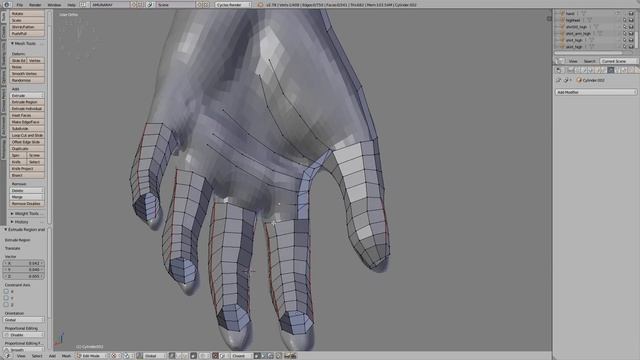Enable the Y constraint axis checkbox
640x360 pixels.
6,298
